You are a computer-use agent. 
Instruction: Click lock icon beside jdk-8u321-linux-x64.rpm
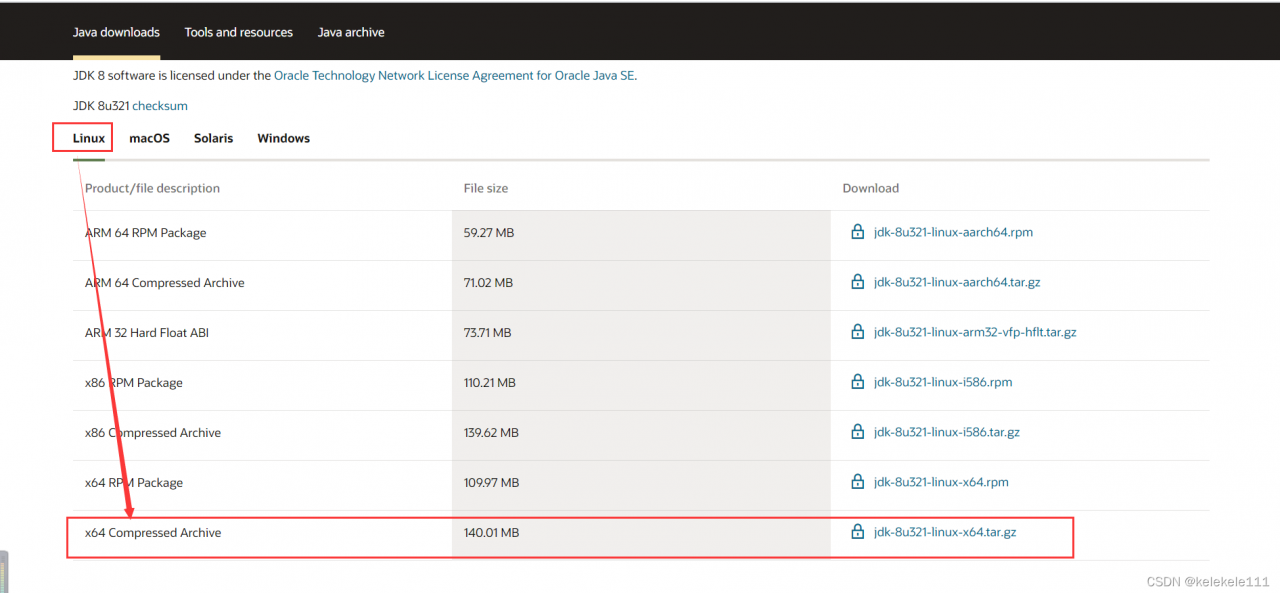click(x=857, y=482)
